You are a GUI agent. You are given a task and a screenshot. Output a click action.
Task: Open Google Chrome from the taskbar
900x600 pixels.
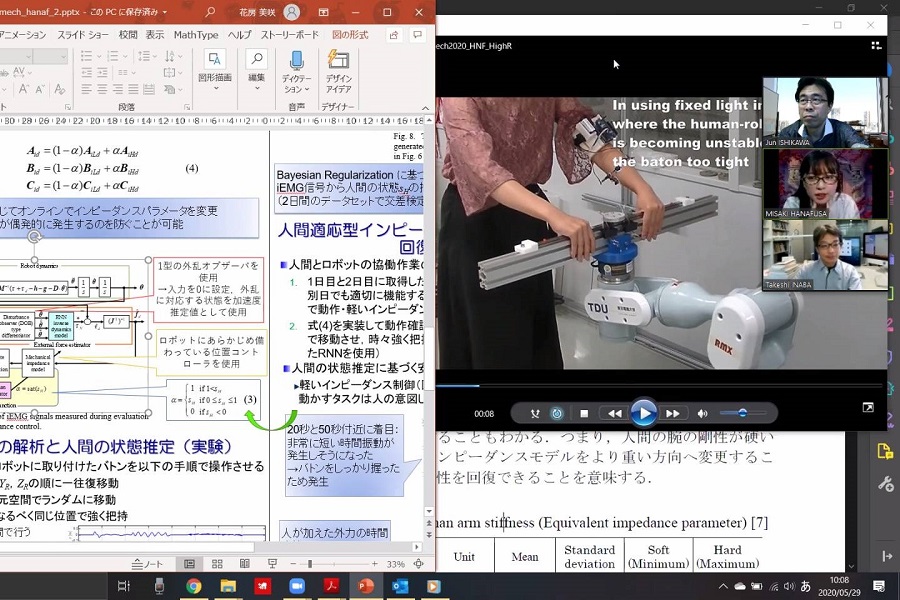tap(193, 586)
